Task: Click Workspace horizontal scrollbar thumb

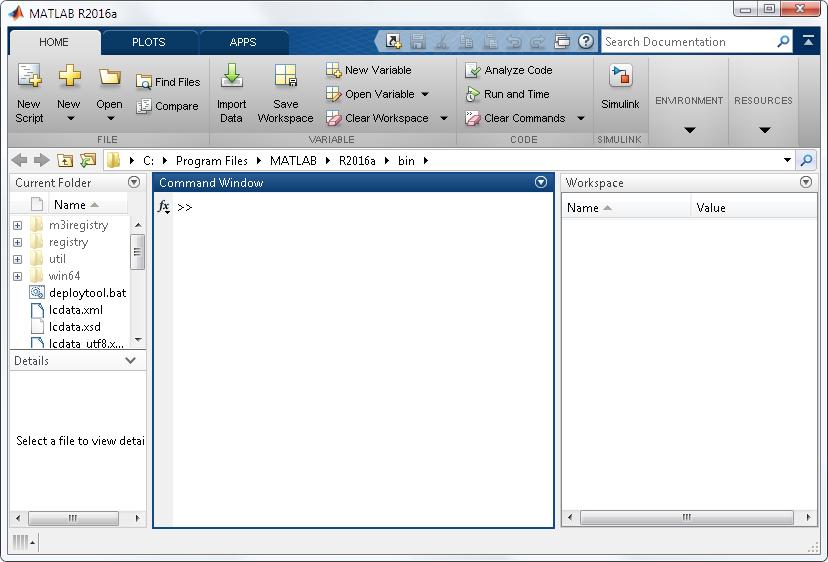Action: tap(686, 517)
